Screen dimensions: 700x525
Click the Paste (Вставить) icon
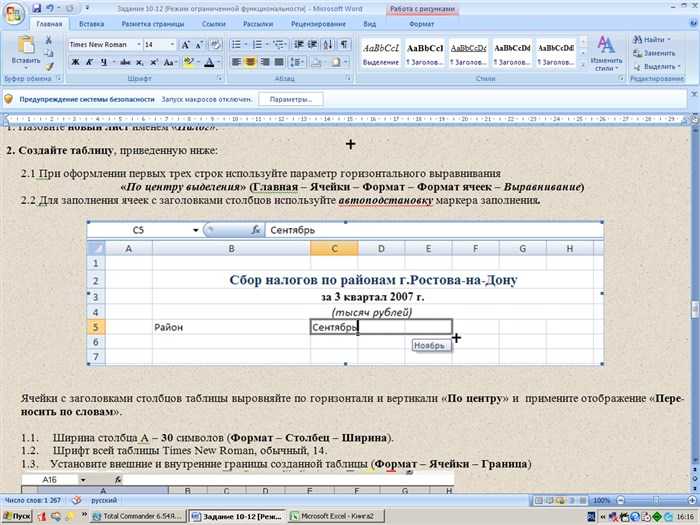click(x=26, y=45)
